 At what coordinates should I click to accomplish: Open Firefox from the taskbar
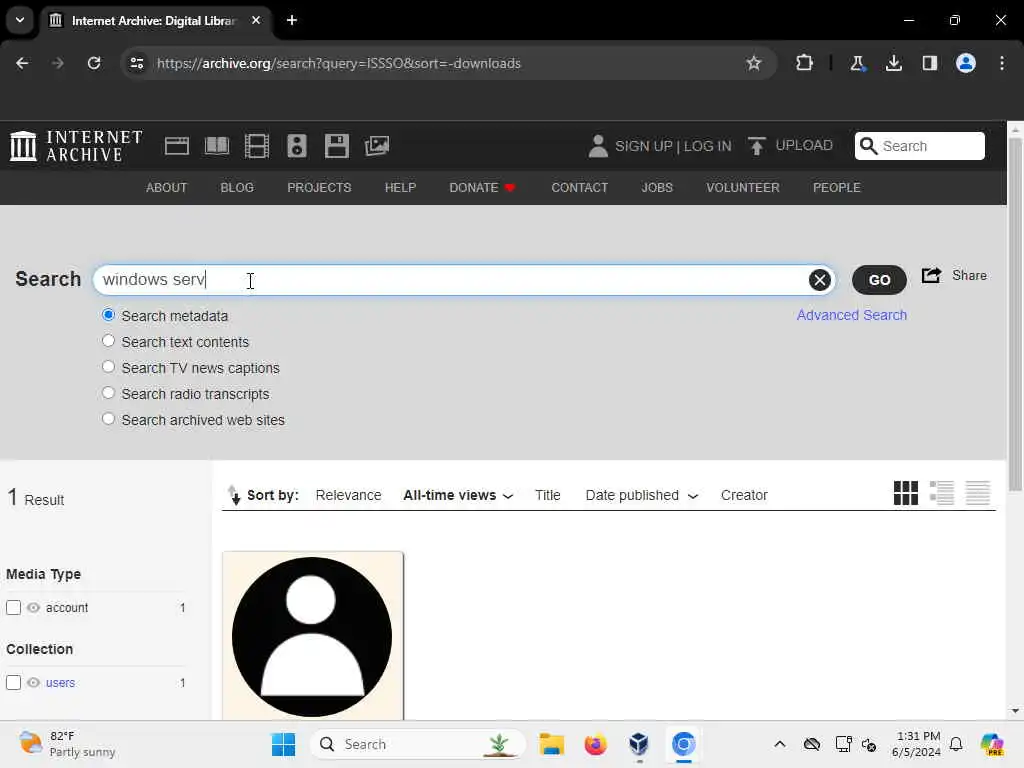point(595,744)
